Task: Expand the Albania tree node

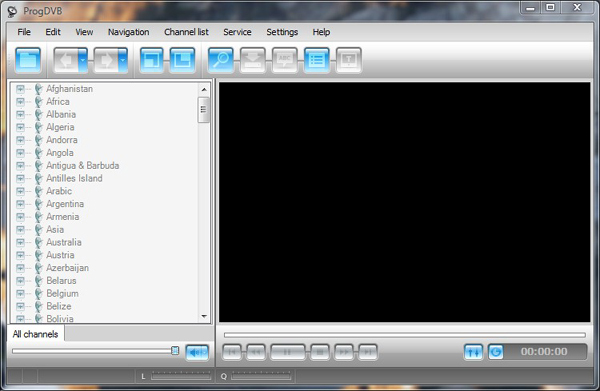Action: [20, 114]
